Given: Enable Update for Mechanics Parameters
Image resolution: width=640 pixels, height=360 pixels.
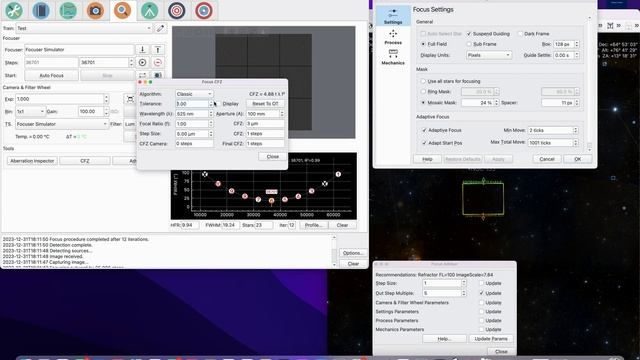Looking at the screenshot, I should pyautogui.click(x=482, y=329).
